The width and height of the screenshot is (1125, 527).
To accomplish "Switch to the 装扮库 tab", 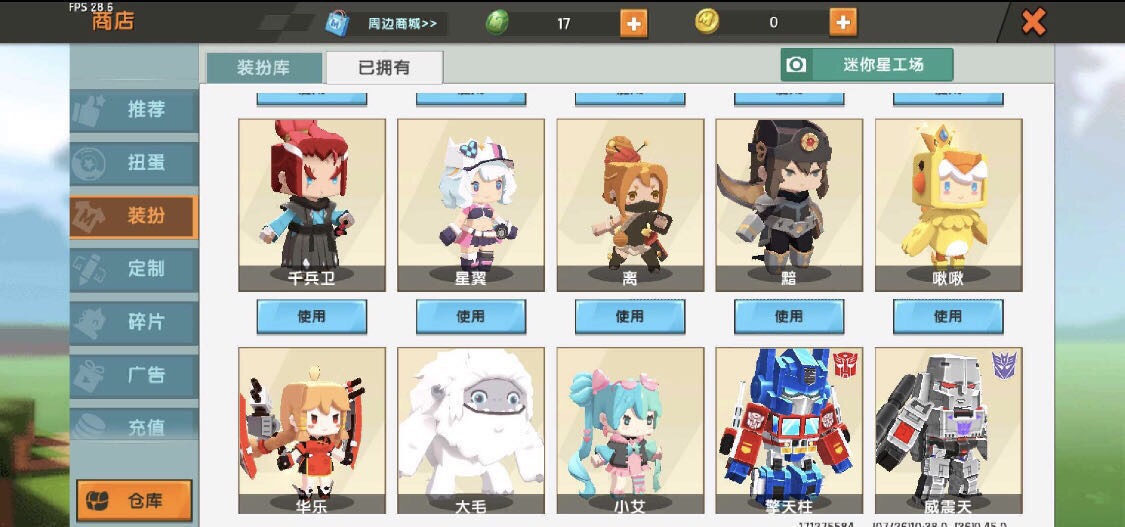I will 264,68.
